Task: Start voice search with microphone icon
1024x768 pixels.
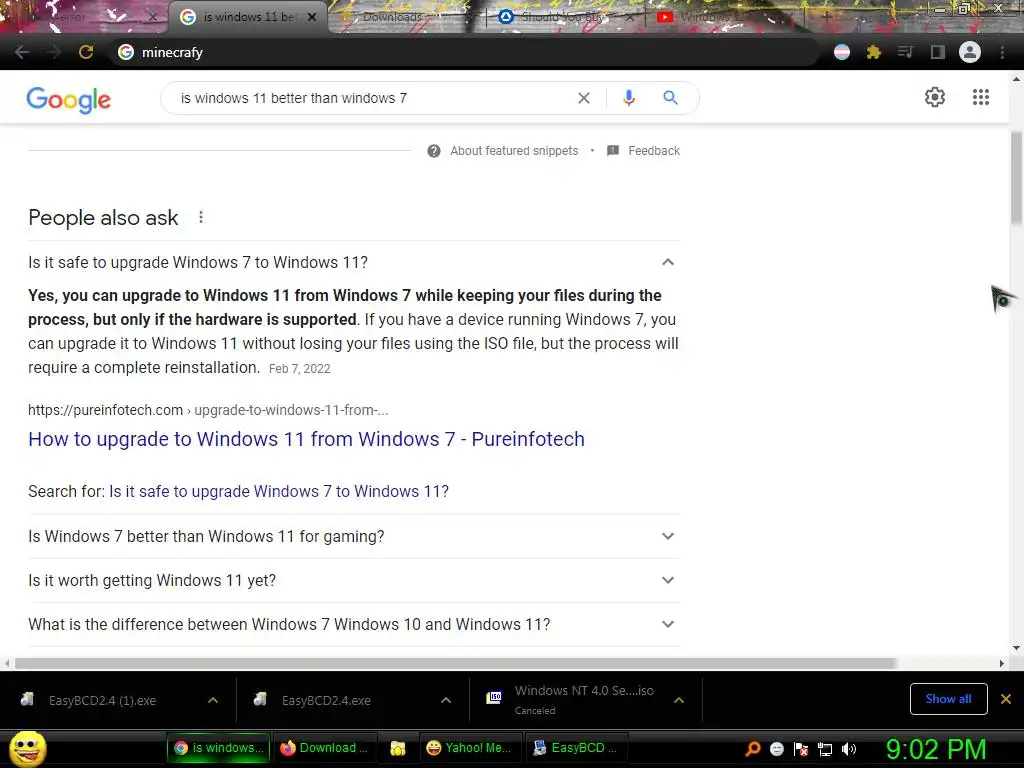Action: [x=628, y=98]
